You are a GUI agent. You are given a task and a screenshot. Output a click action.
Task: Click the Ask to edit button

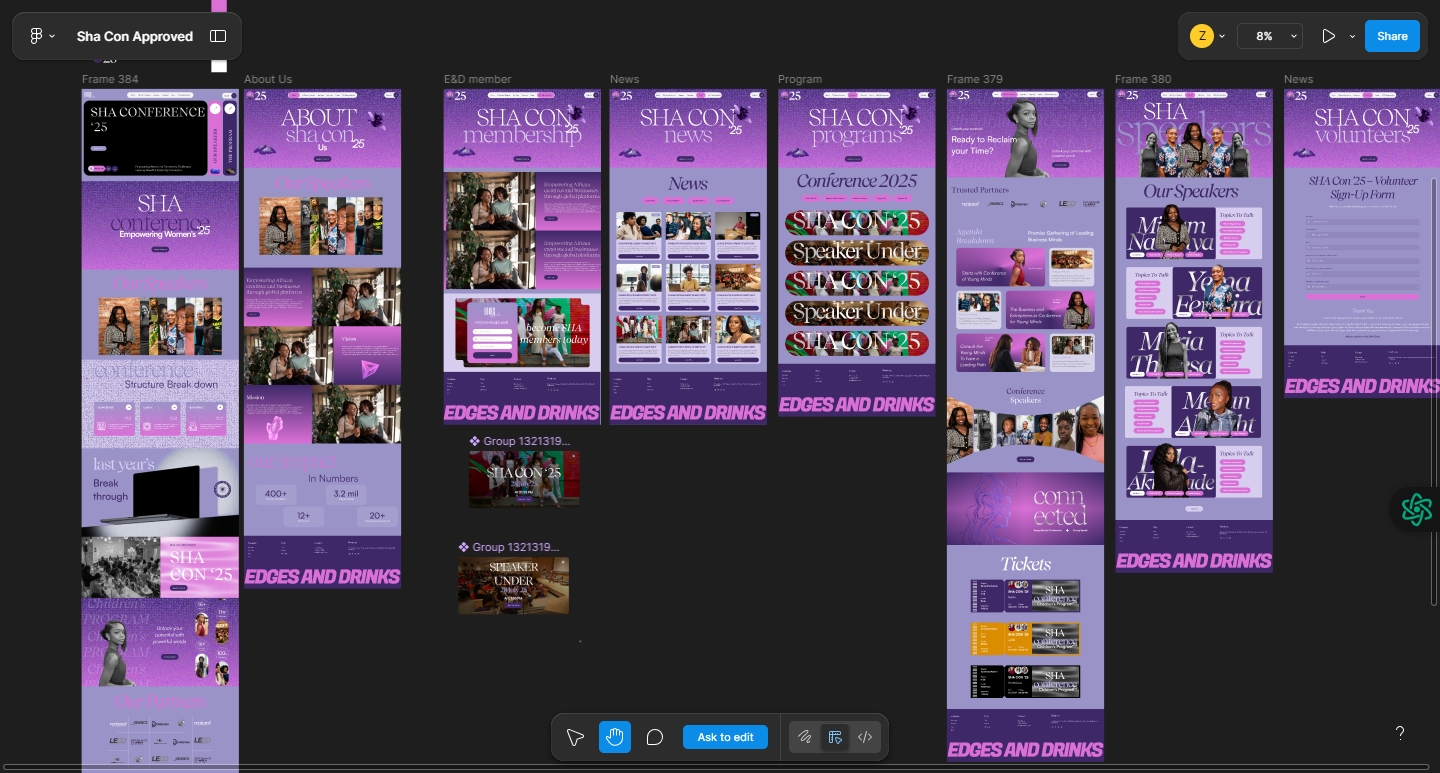point(725,737)
